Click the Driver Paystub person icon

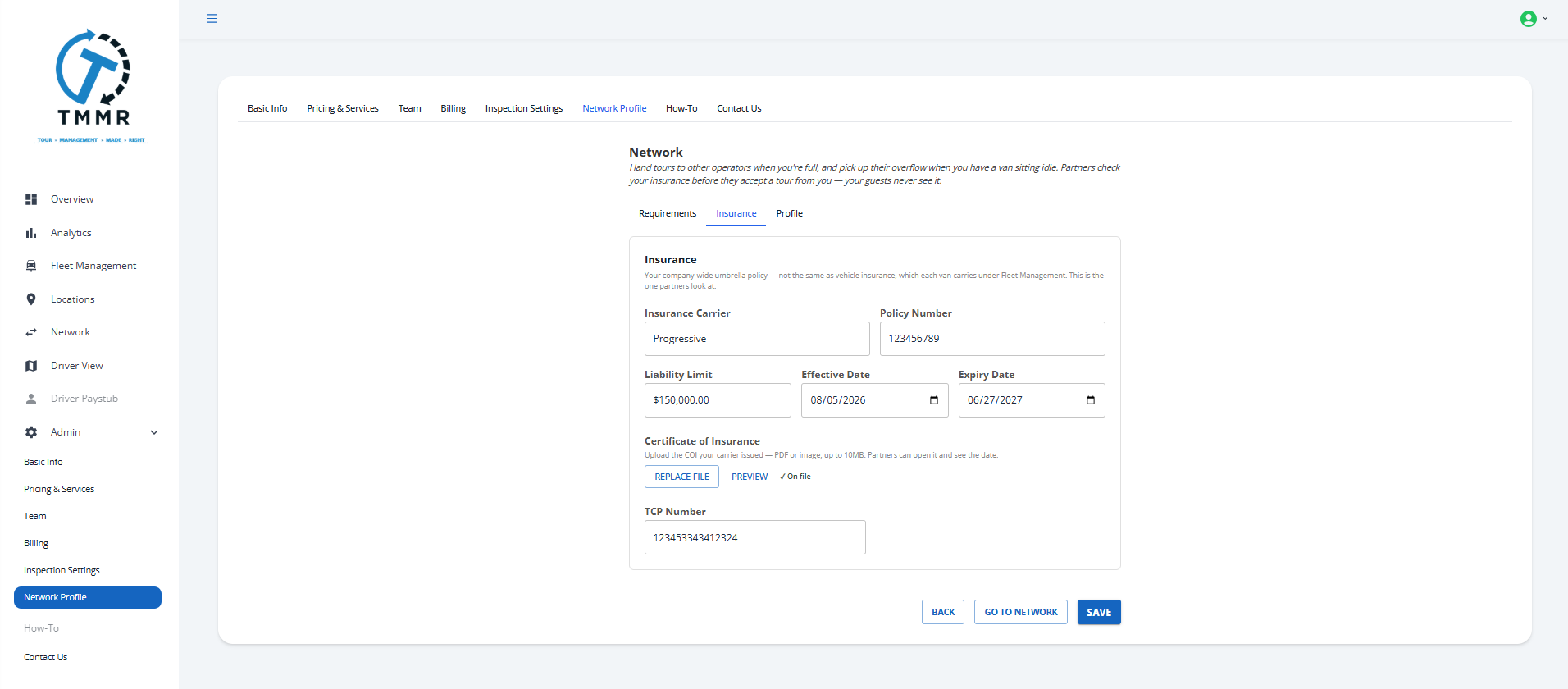pyautogui.click(x=31, y=399)
